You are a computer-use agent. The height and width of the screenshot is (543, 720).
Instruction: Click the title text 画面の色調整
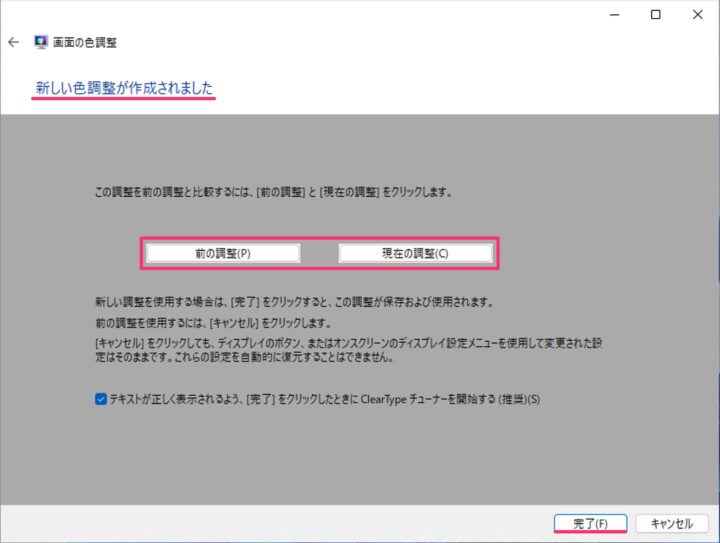coord(85,43)
